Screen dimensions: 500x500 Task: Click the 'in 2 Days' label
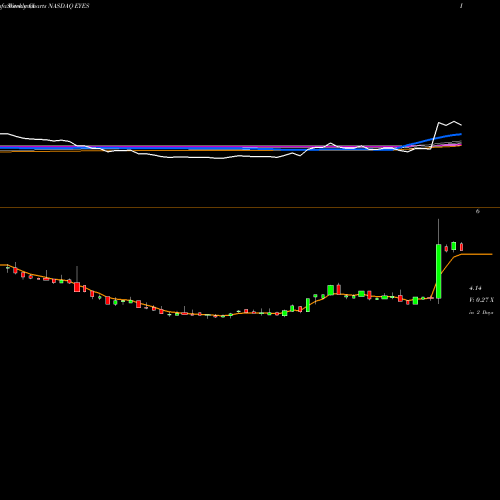click(x=481, y=312)
